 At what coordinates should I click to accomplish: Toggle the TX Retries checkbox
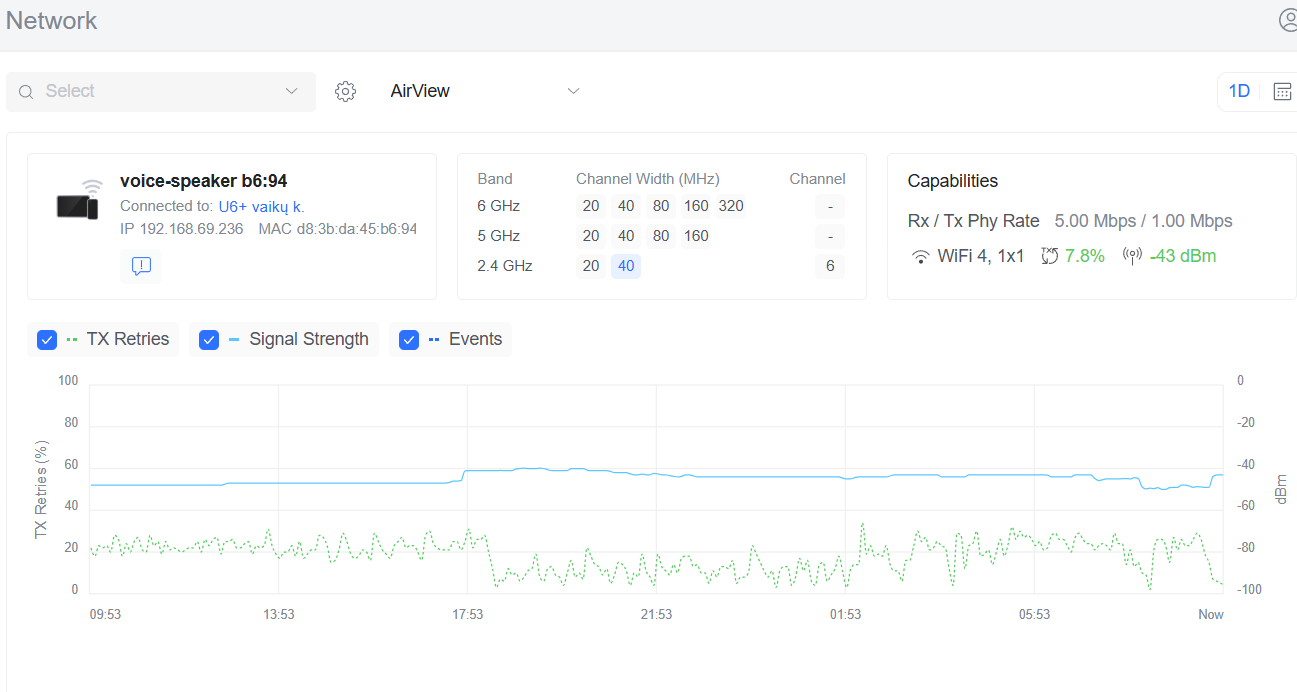tap(47, 340)
